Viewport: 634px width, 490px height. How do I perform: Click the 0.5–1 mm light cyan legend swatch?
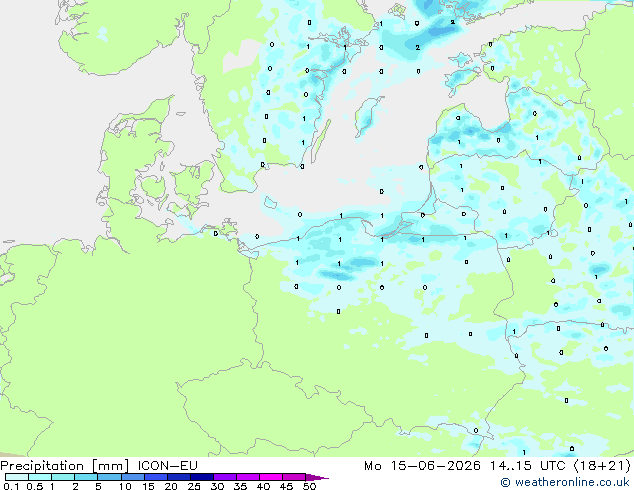pos(40,477)
